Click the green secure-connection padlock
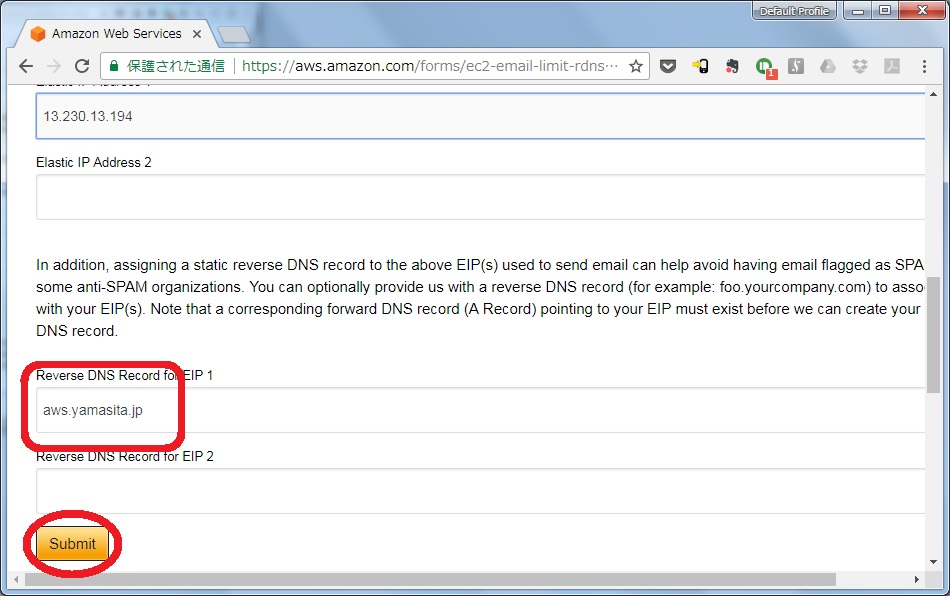 (113, 66)
